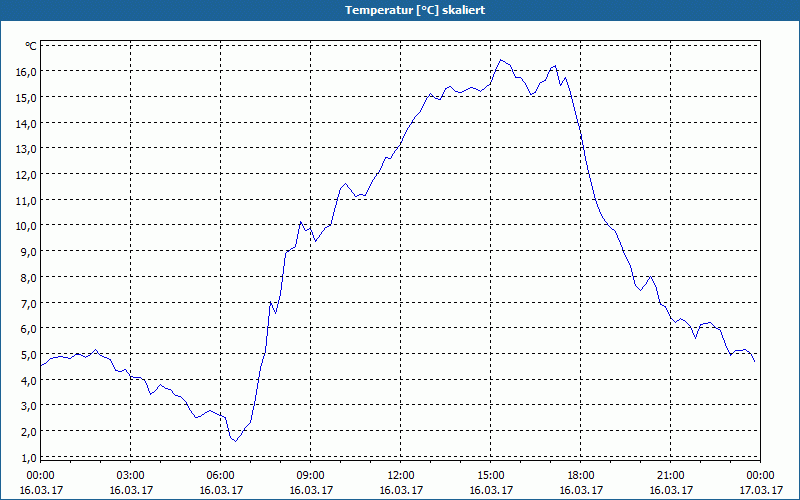Click the 7,0 y-axis label

[29, 304]
